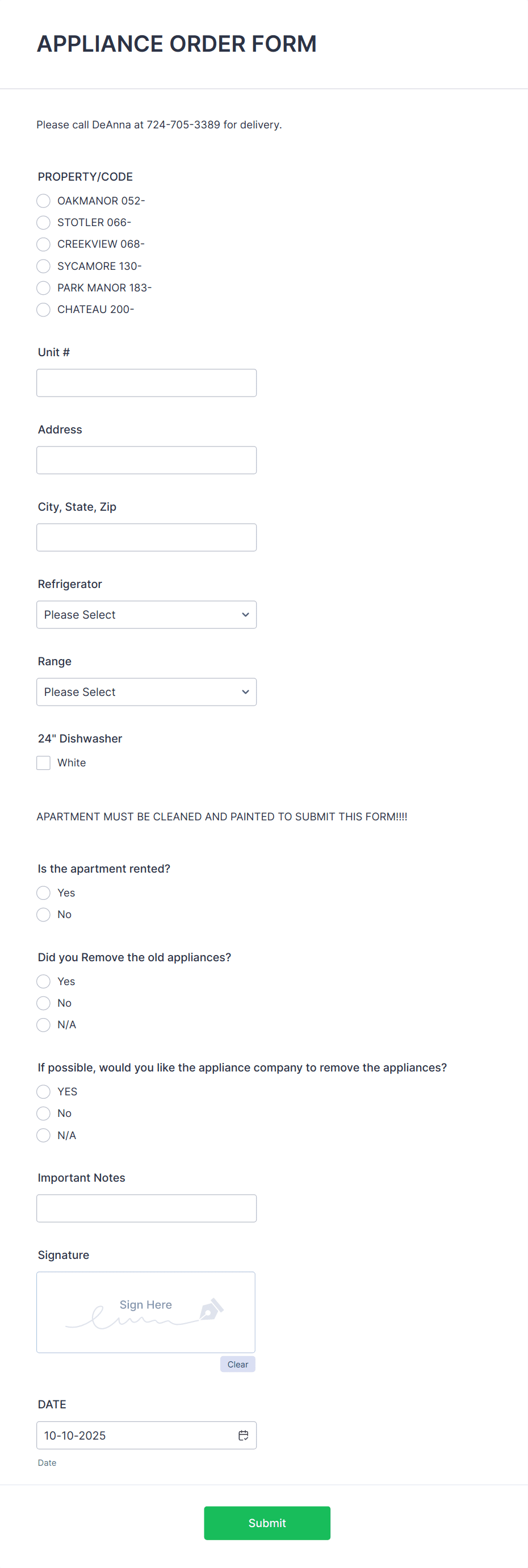Choose CHATEAU 200- as the property
The width and height of the screenshot is (528, 1568).
click(43, 309)
